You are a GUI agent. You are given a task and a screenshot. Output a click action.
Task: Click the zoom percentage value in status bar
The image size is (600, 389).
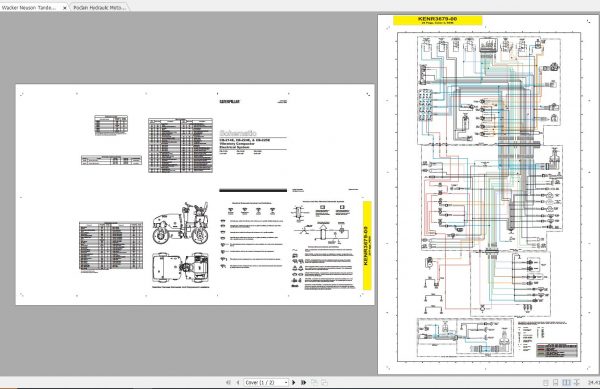coord(593,382)
